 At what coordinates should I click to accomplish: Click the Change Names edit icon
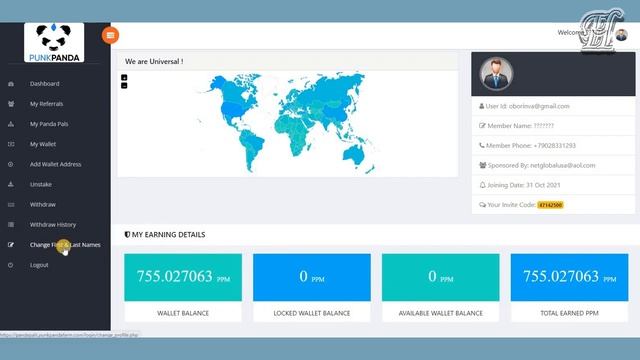pyautogui.click(x=11, y=245)
